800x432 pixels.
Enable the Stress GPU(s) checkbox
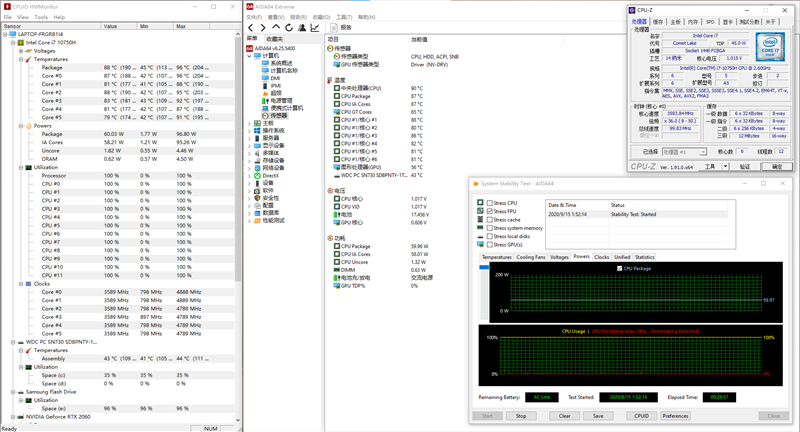coord(490,245)
